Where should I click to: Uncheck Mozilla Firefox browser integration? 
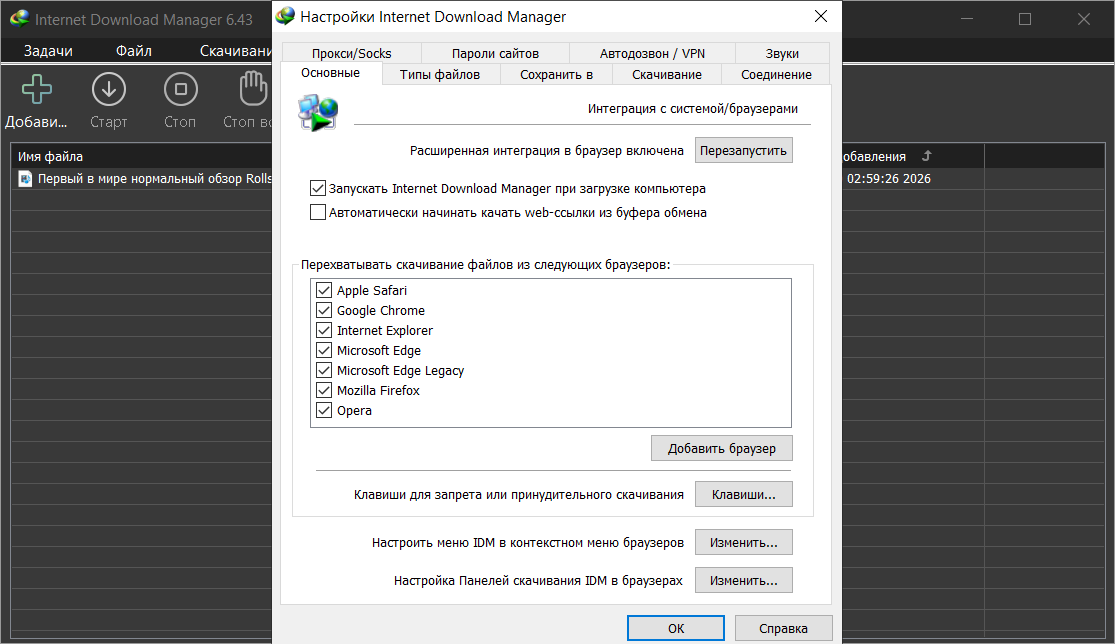click(324, 390)
